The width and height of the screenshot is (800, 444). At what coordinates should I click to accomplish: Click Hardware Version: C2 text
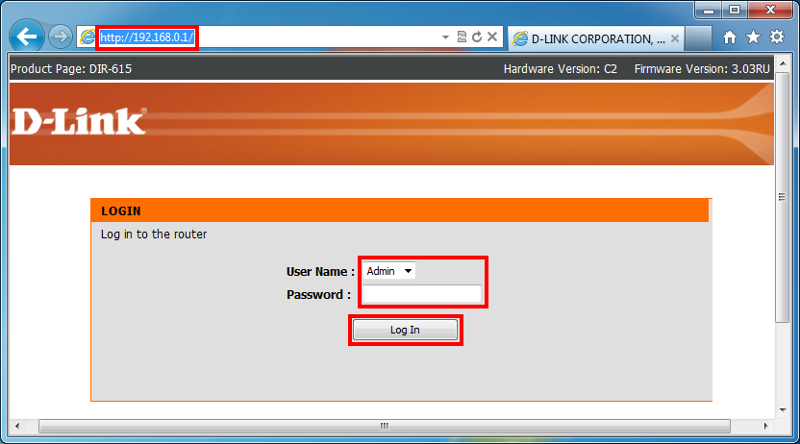point(560,69)
